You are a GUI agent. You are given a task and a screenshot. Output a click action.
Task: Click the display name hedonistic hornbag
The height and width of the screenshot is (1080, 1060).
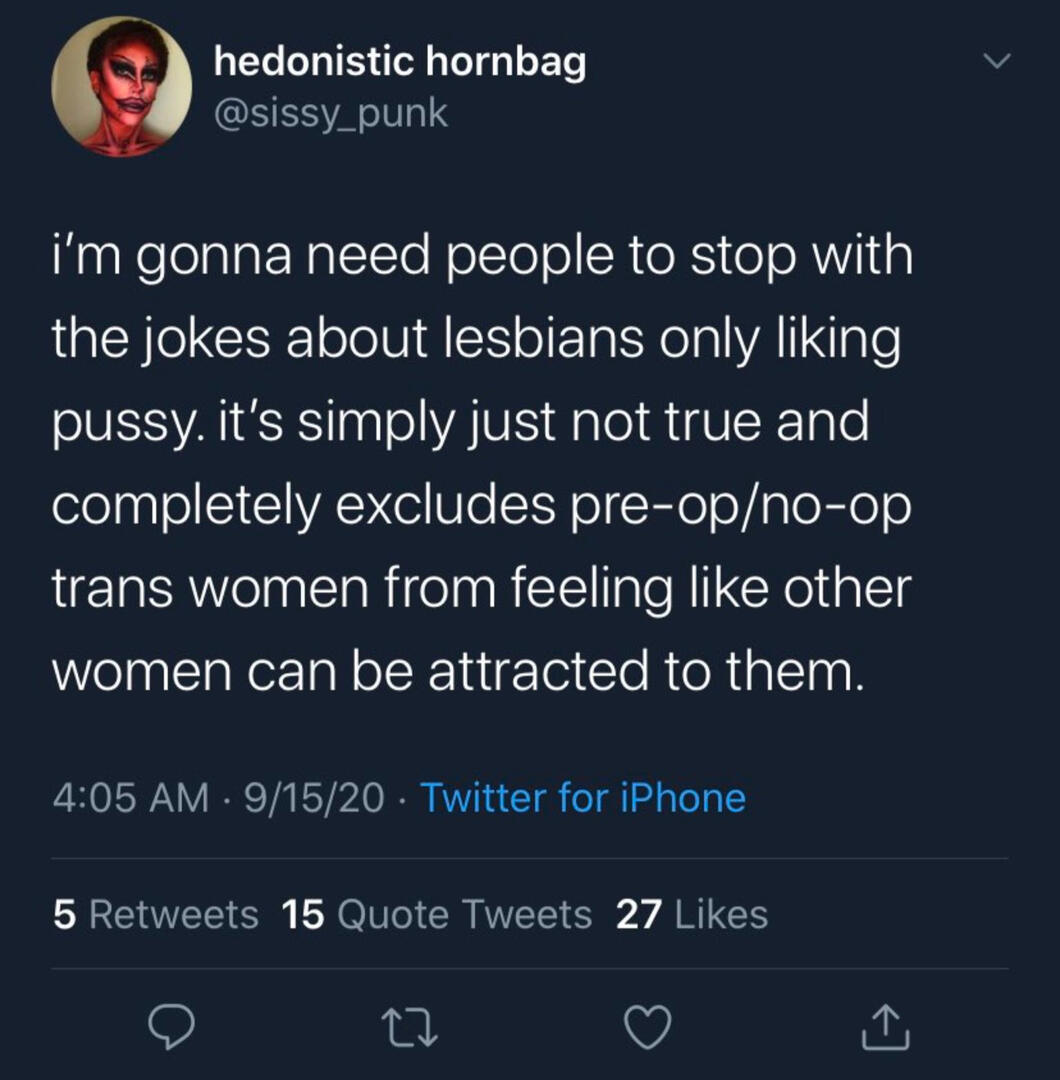coord(400,64)
